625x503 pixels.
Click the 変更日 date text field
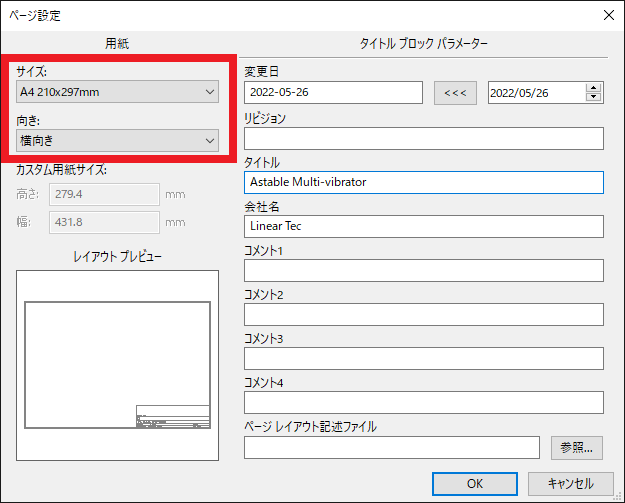333,93
